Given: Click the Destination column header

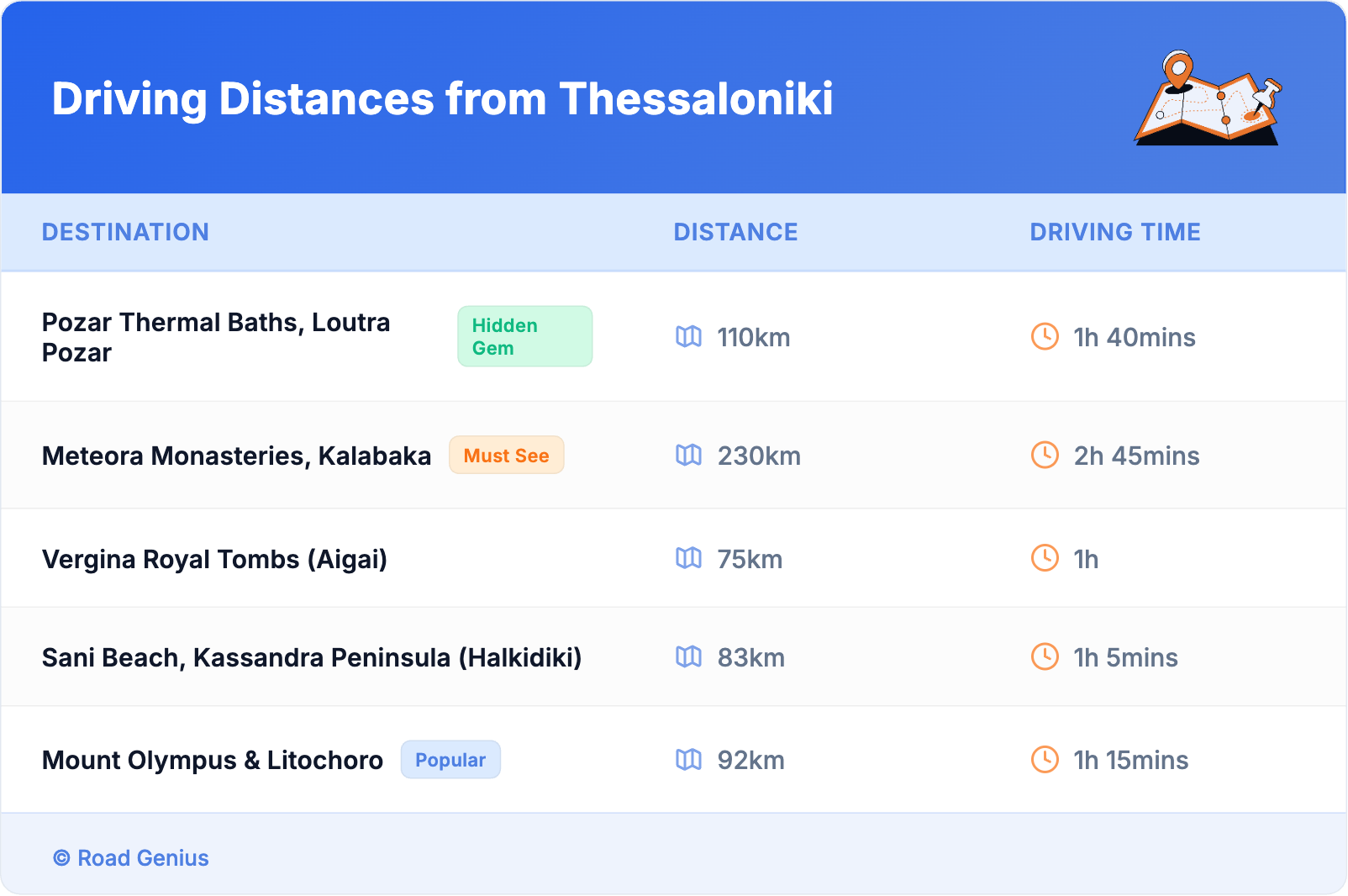Looking at the screenshot, I should 125,232.
